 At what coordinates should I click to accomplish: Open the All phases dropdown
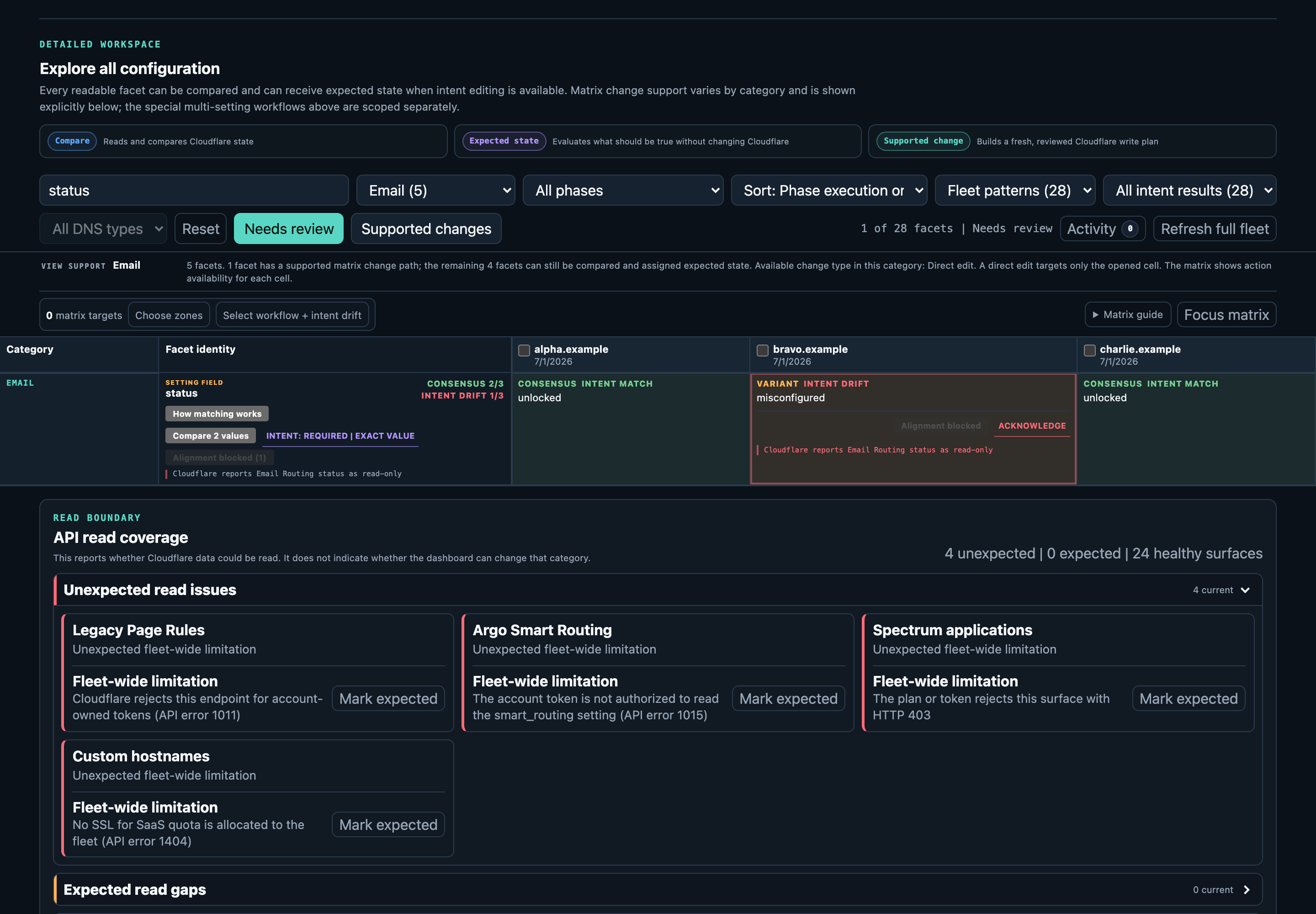pyautogui.click(x=622, y=190)
